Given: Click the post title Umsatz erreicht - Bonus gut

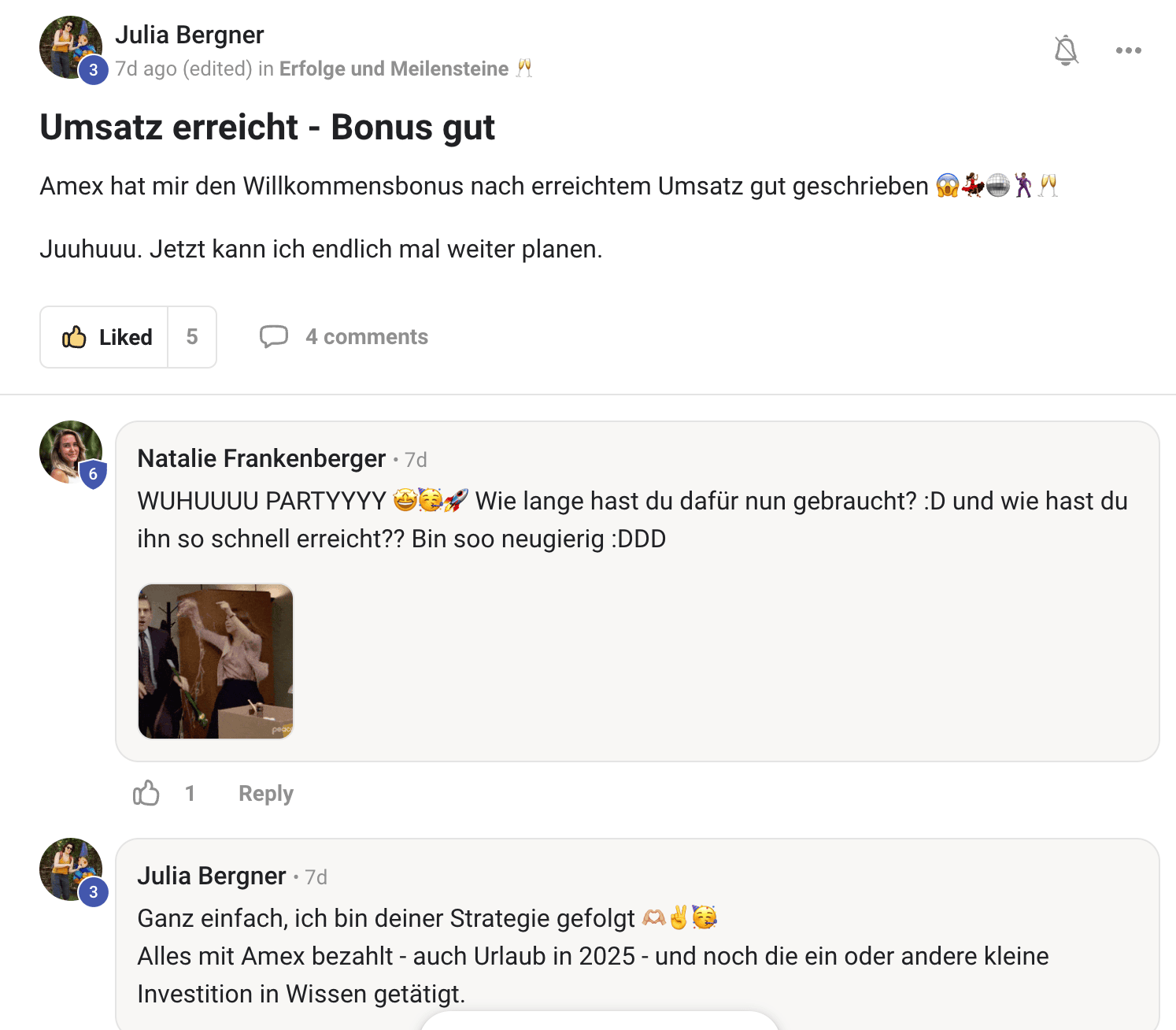Looking at the screenshot, I should point(268,128).
